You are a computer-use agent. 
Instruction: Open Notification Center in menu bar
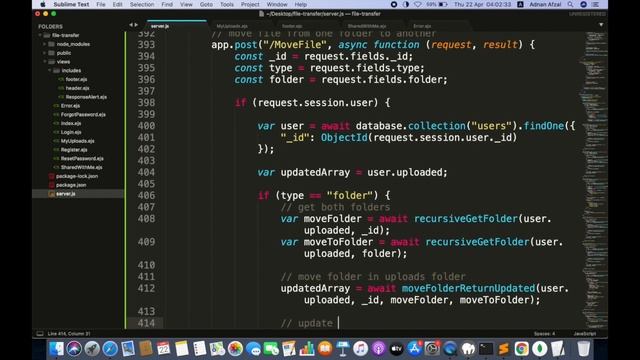click(x=596, y=4)
